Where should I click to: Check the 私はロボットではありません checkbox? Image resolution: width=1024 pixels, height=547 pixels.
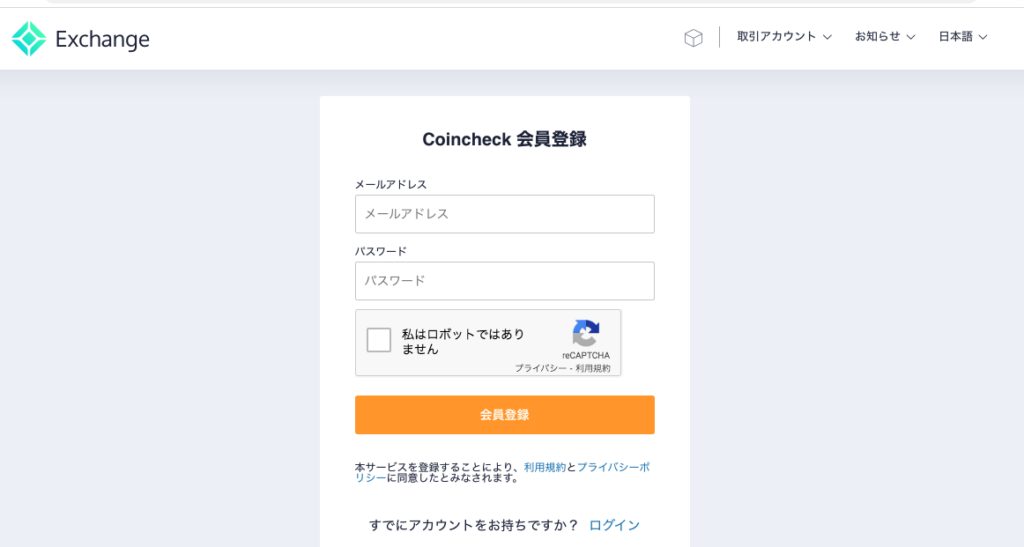pos(379,340)
